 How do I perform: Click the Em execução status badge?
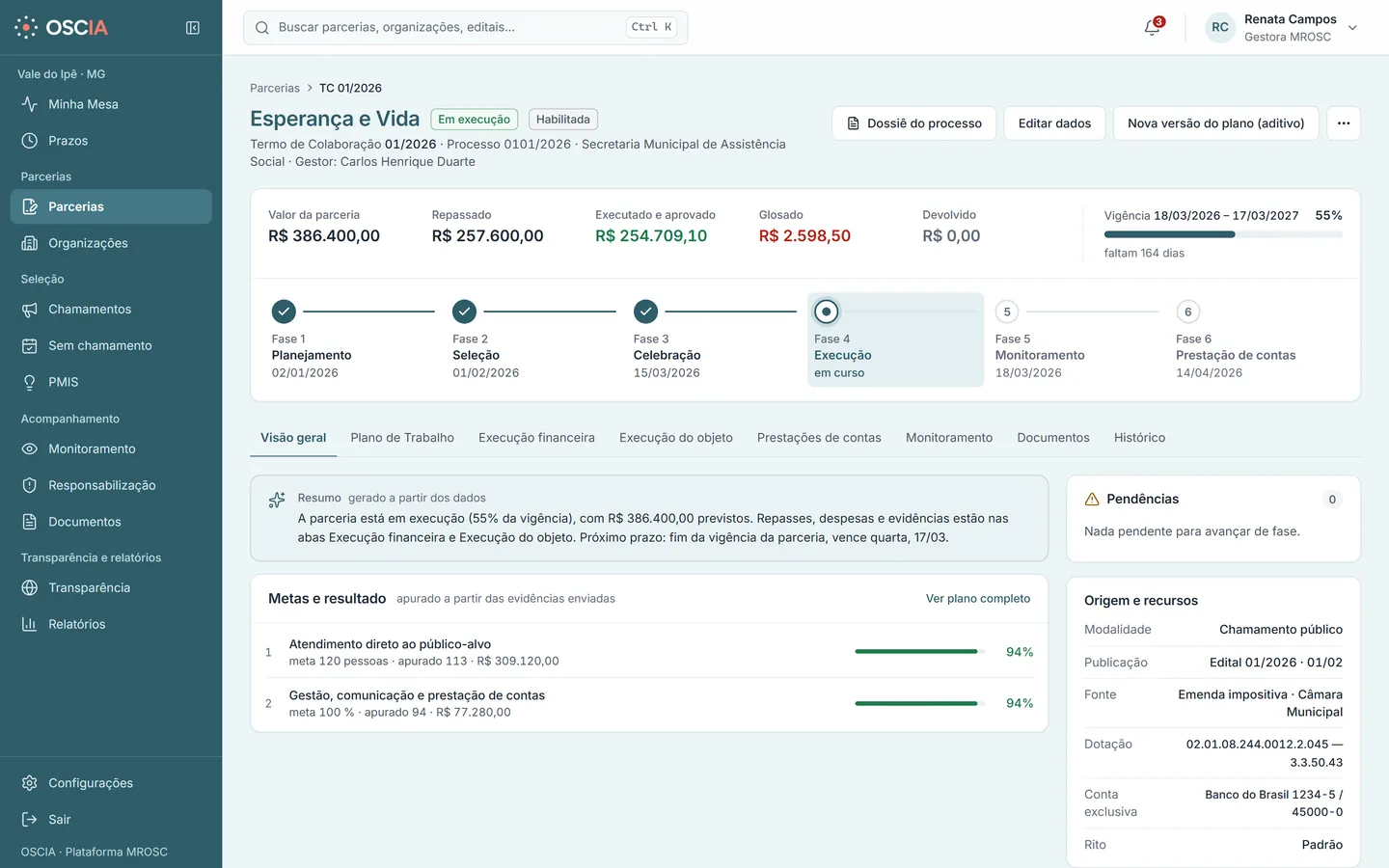pos(474,120)
